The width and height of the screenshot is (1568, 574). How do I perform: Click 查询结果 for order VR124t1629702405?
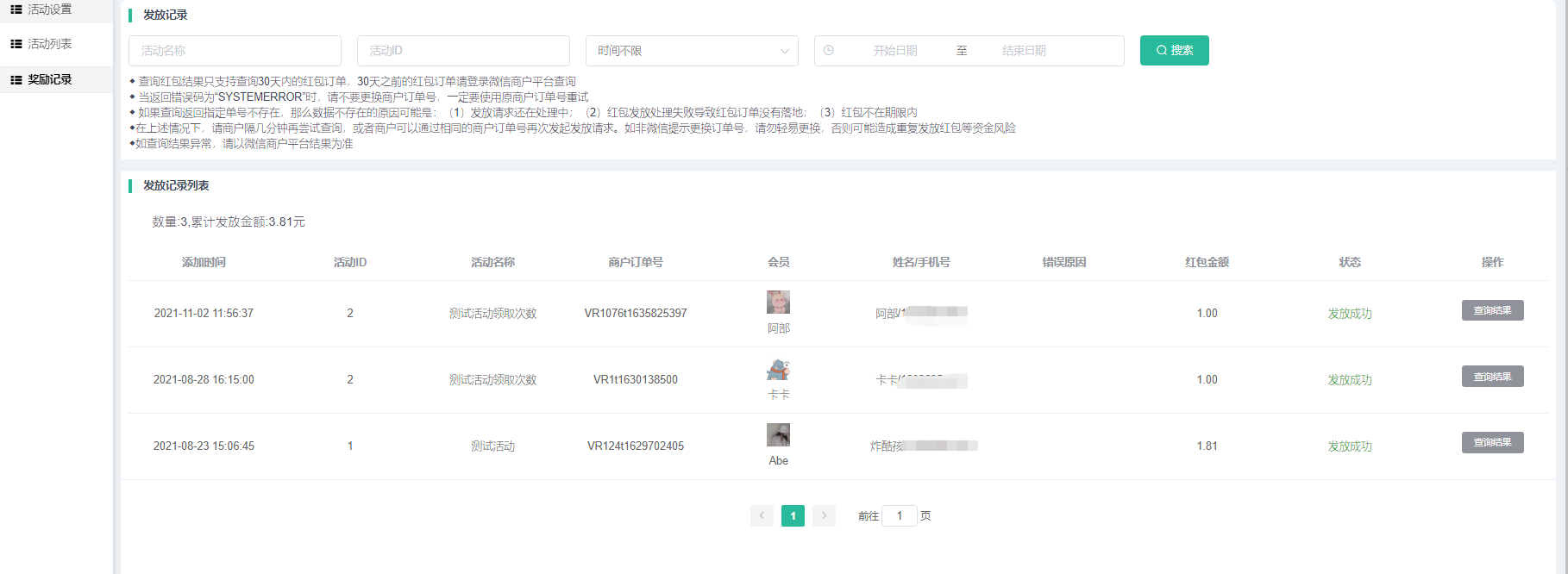[x=1492, y=442]
